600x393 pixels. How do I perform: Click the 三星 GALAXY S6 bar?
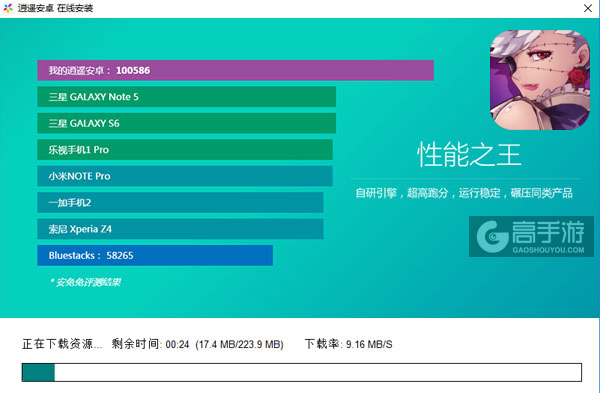[187, 123]
